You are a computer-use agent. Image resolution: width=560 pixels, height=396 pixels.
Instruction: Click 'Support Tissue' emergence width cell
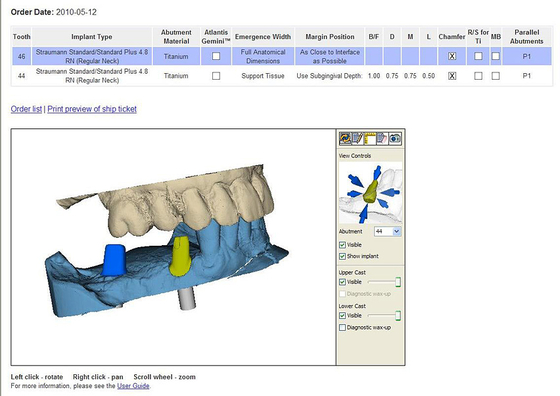tap(263, 76)
